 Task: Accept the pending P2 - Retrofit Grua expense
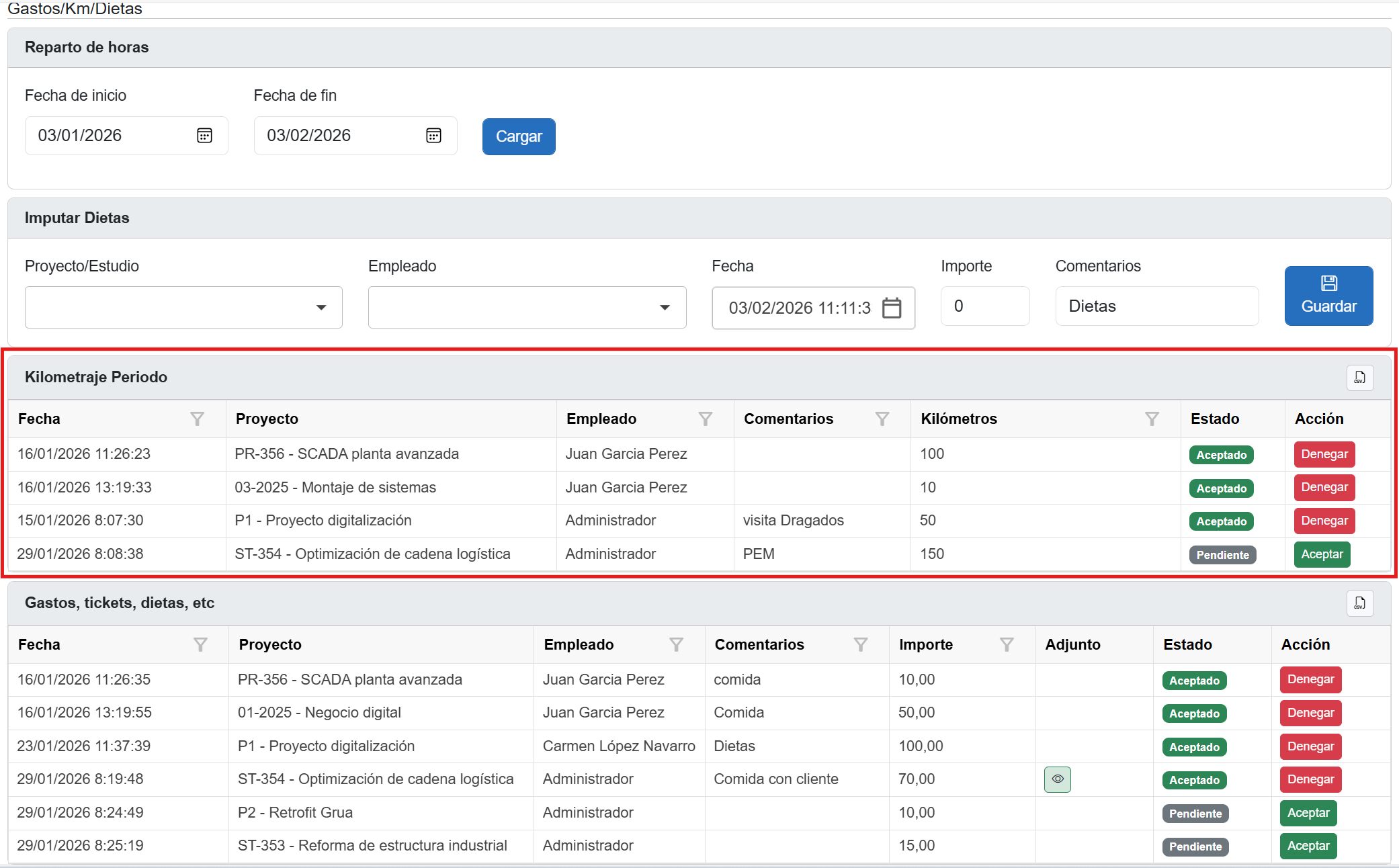1308,813
